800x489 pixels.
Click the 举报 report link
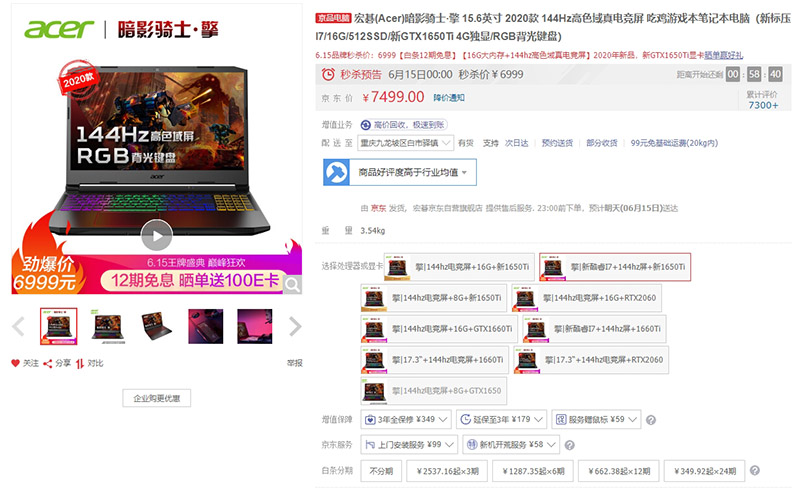tap(294, 363)
